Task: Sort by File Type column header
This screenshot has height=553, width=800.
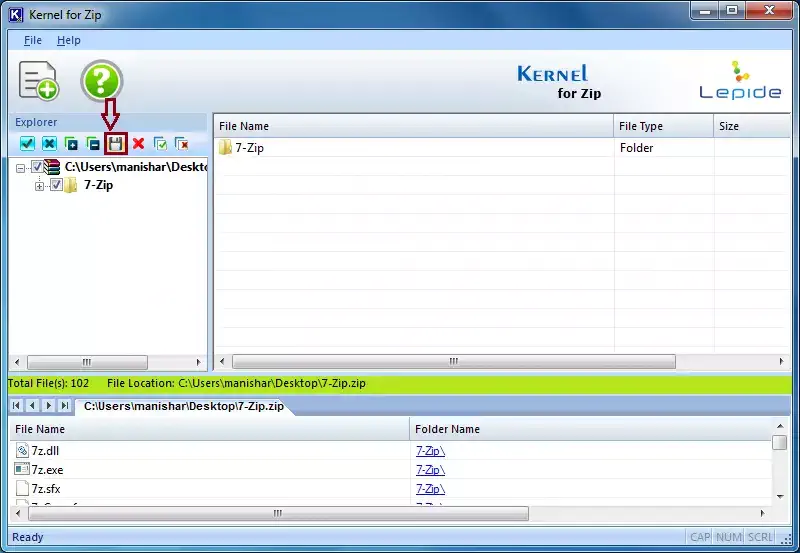Action: pyautogui.click(x=663, y=126)
